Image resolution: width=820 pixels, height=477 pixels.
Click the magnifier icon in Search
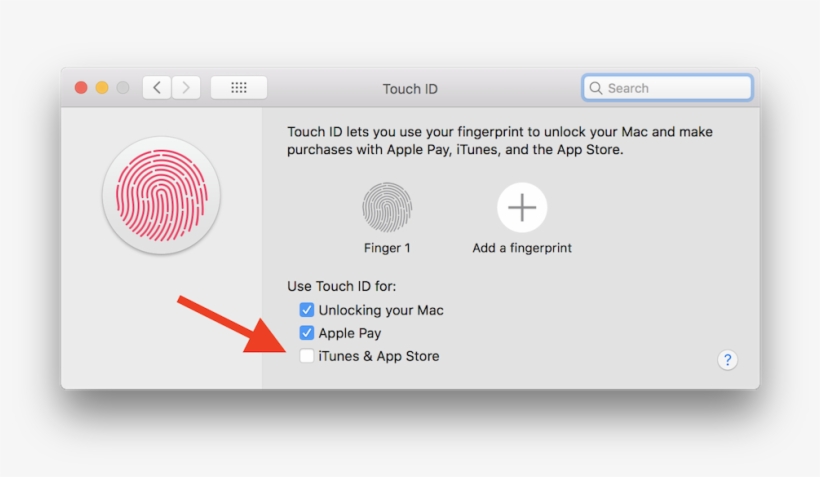click(x=596, y=88)
